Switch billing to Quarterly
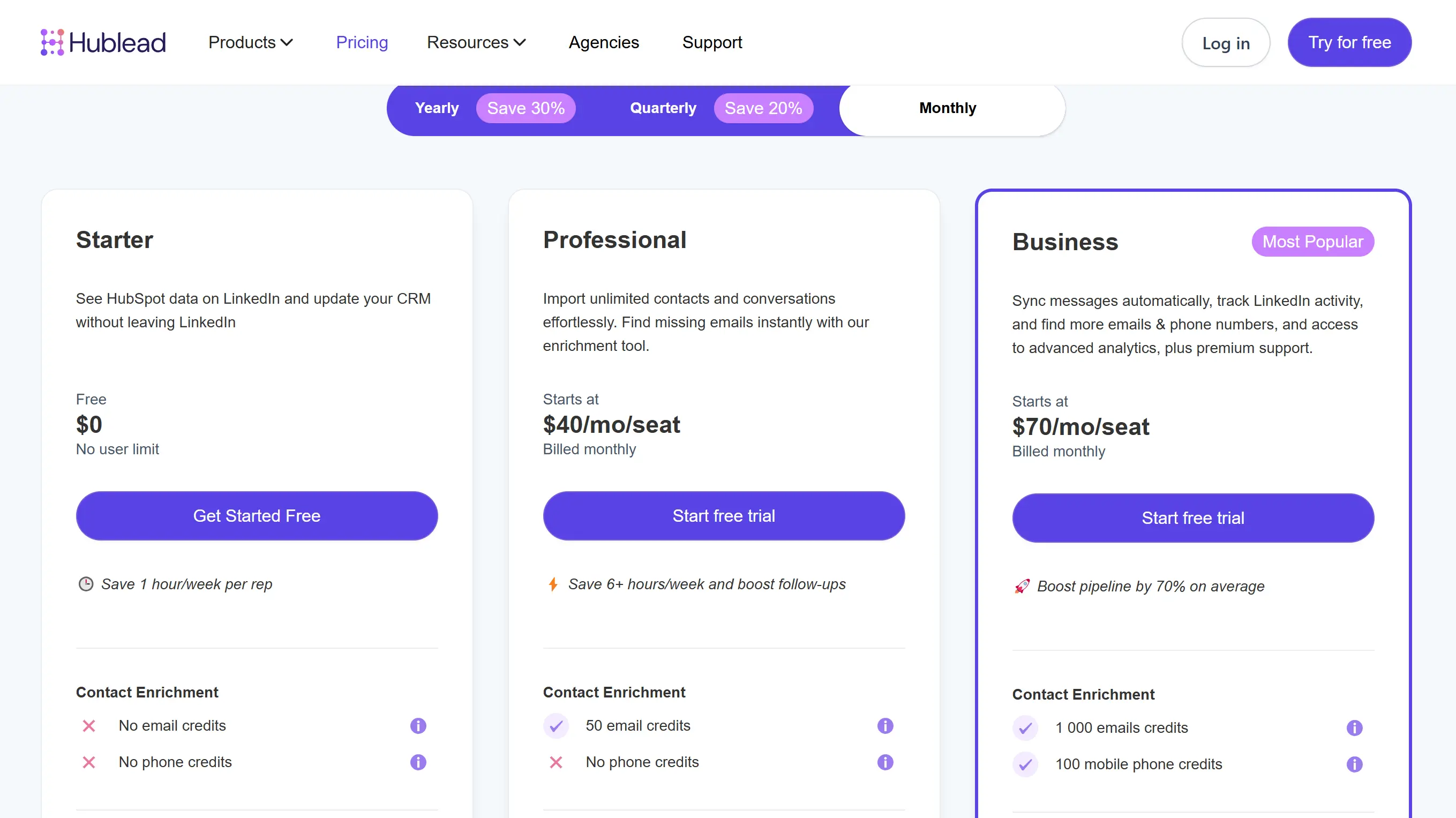 coord(663,108)
